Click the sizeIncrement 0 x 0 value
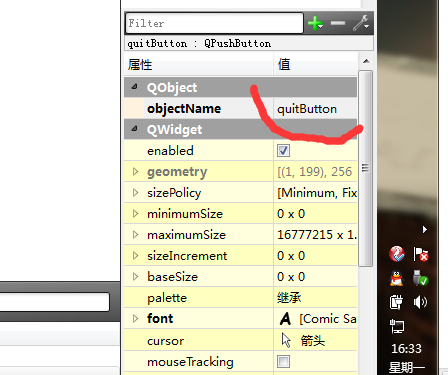448x375 pixels. pos(291,256)
